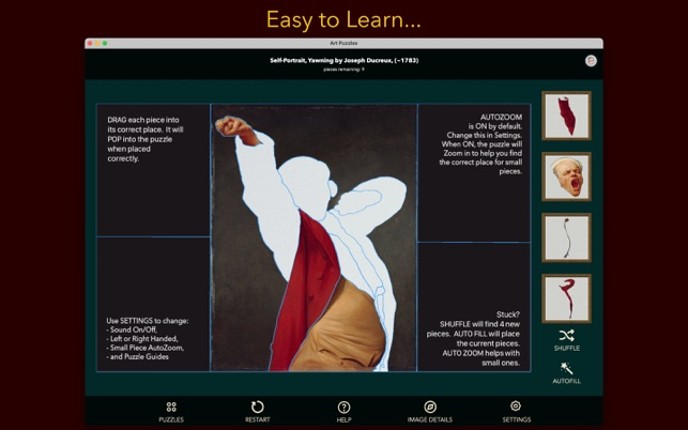The height and width of the screenshot is (430, 688).
Task: Open the Settings gear
Action: point(516,410)
